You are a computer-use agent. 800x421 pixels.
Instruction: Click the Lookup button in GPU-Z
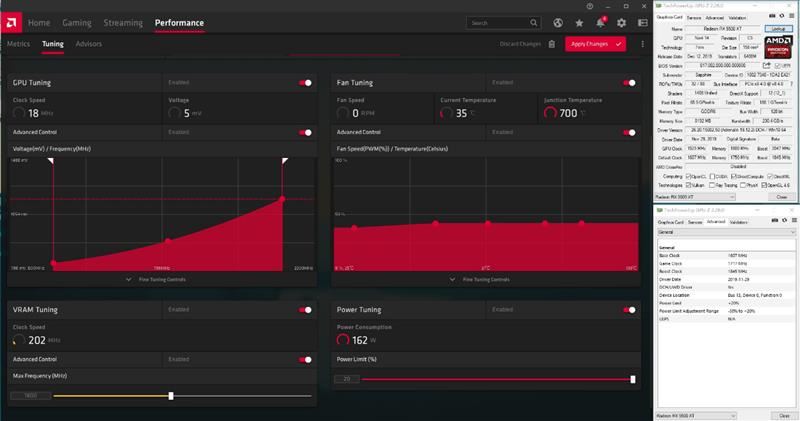click(778, 29)
